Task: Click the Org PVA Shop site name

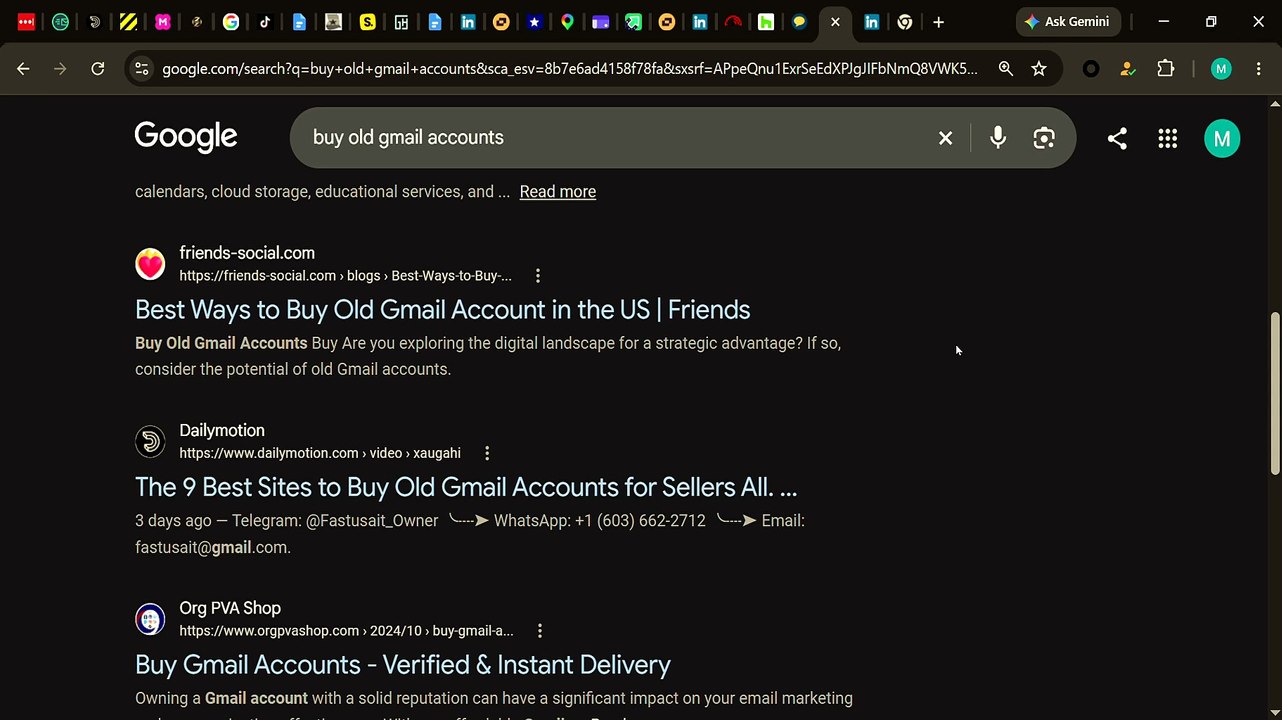Action: pos(230,608)
